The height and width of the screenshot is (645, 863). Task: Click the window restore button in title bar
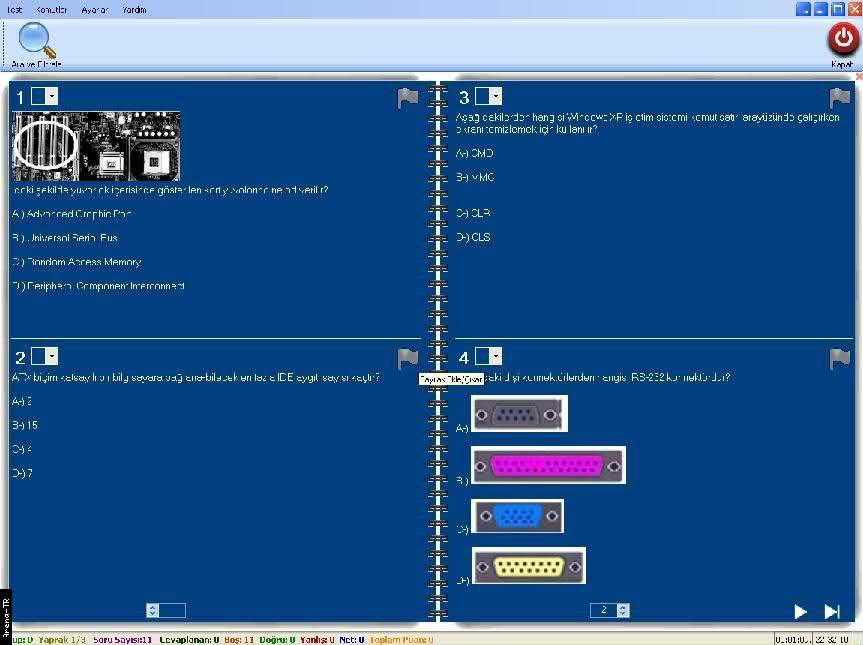coord(837,9)
